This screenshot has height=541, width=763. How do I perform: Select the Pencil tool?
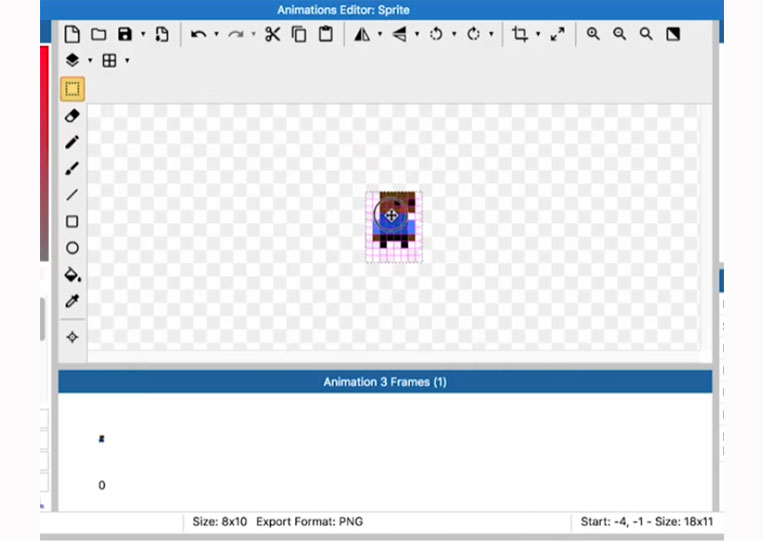72,142
